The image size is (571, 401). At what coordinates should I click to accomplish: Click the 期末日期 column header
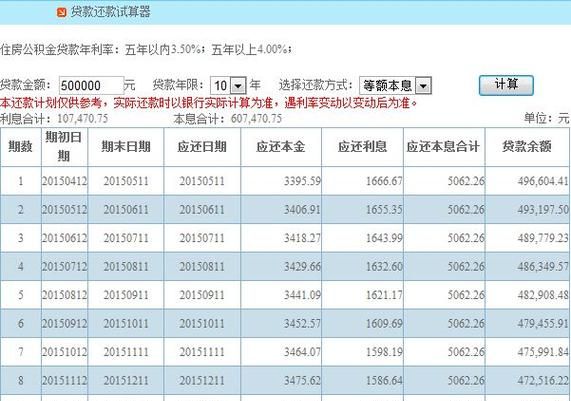tap(126, 147)
